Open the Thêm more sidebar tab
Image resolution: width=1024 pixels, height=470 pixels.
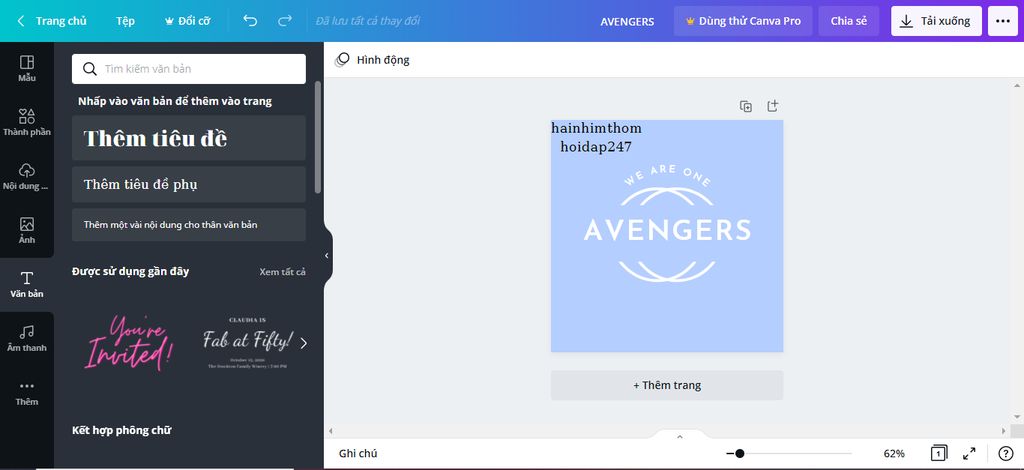tap(27, 393)
